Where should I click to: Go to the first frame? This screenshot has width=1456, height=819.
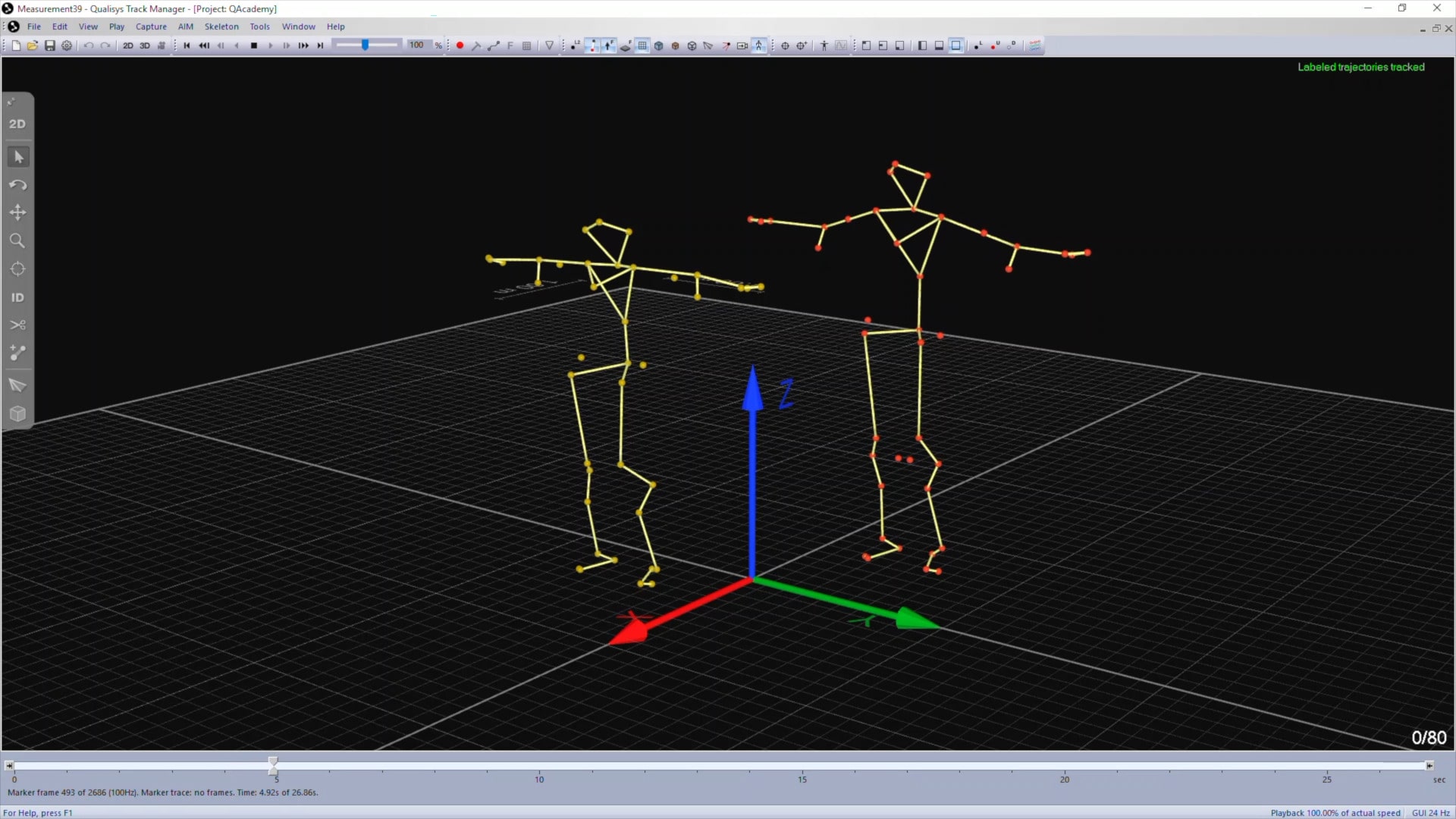click(187, 45)
